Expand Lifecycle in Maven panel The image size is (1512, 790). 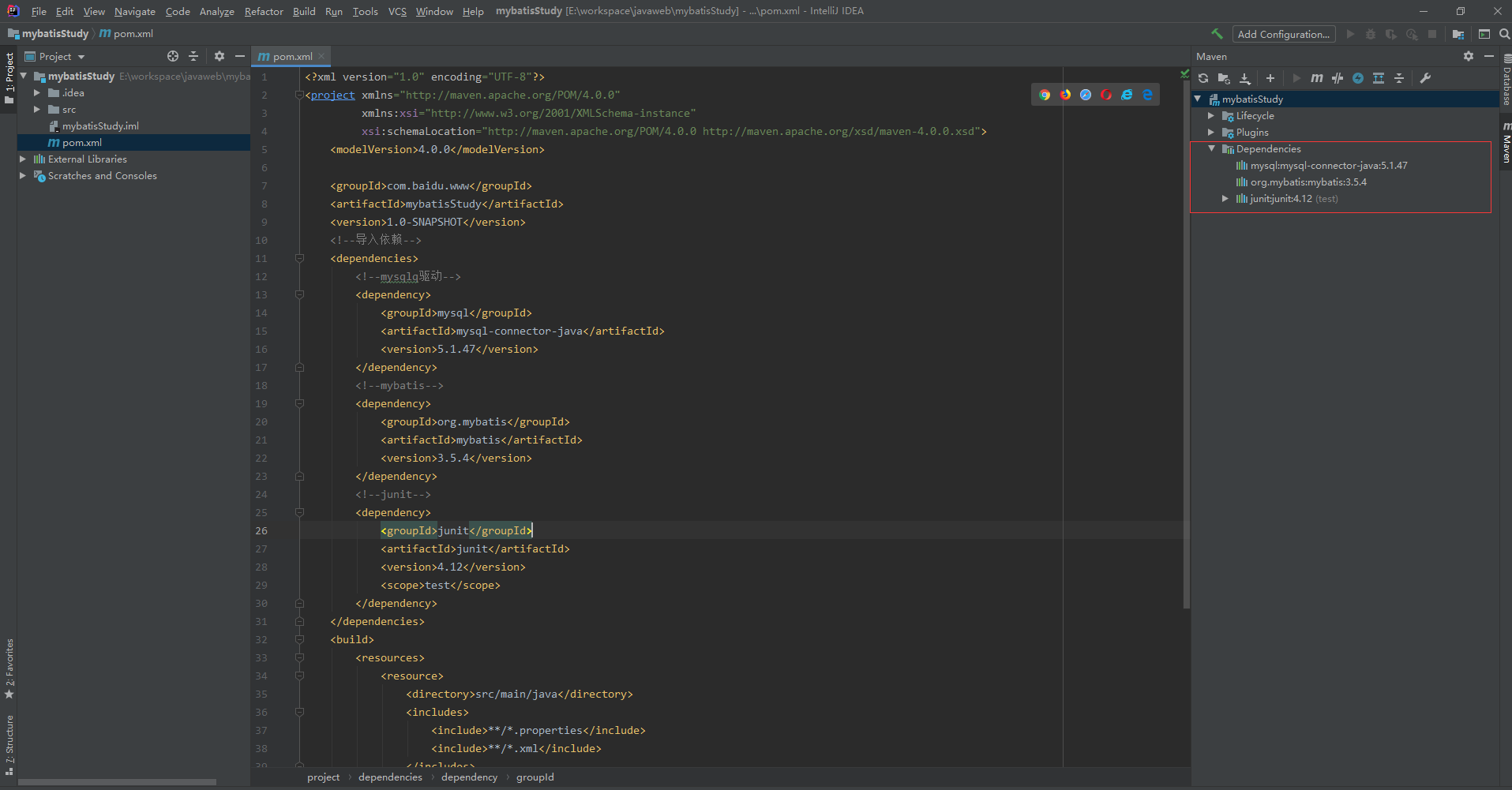(x=1211, y=115)
